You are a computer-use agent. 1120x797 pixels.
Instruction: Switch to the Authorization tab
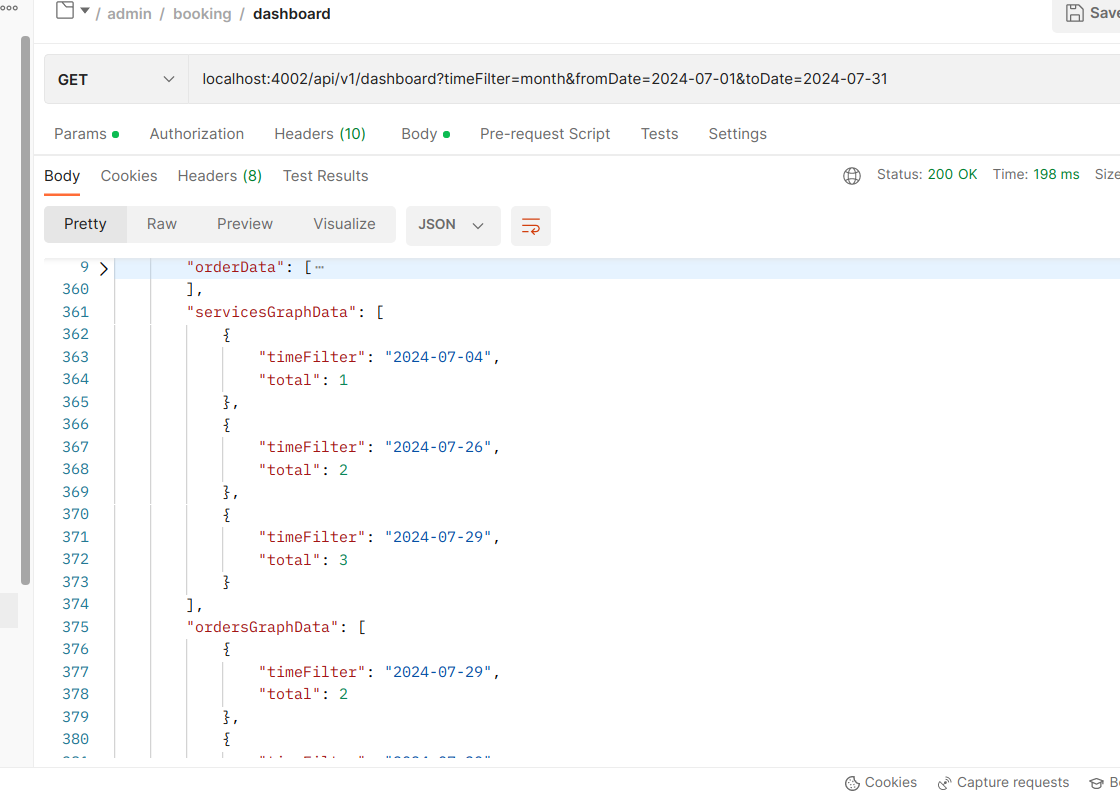[x=196, y=134]
